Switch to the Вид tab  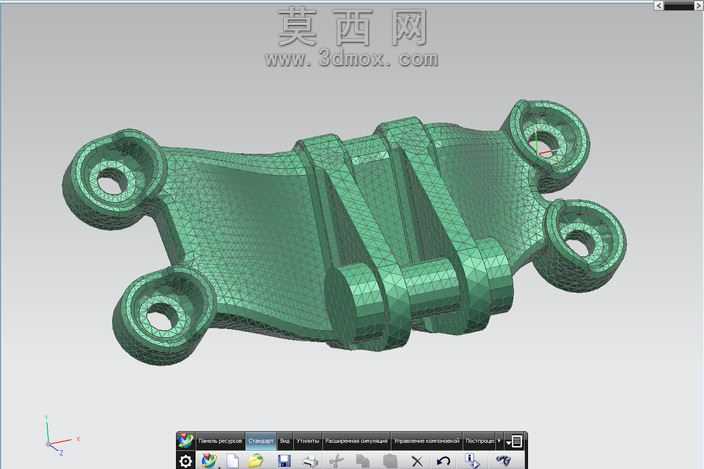point(285,441)
